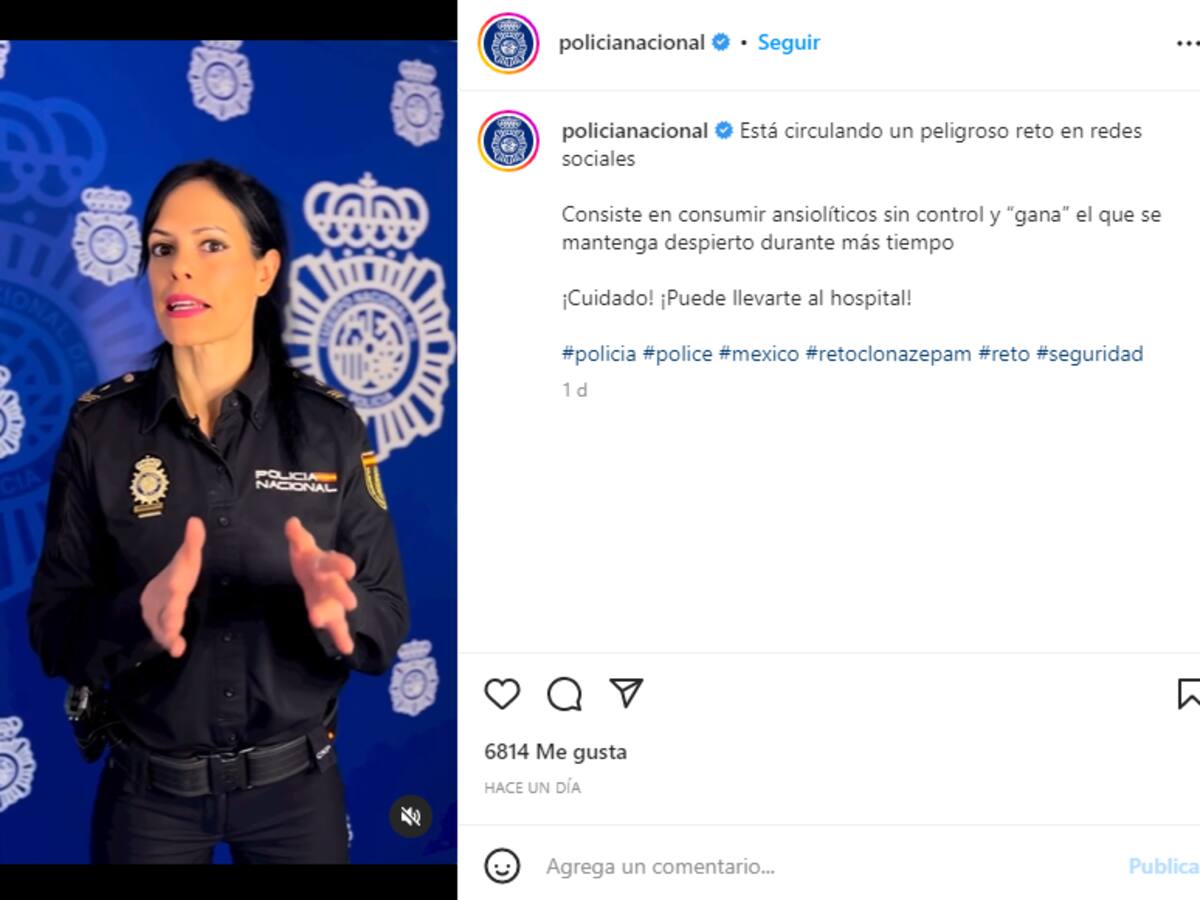Open the #retoclonazepam hashtag
This screenshot has height=900, width=1200.
888,353
